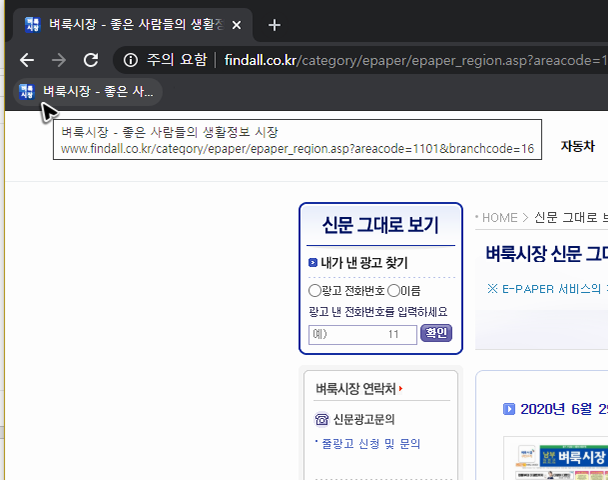This screenshot has width=608, height=480.
Task: Click the 신문 그대로 보기 panel title
Action: tap(380, 224)
